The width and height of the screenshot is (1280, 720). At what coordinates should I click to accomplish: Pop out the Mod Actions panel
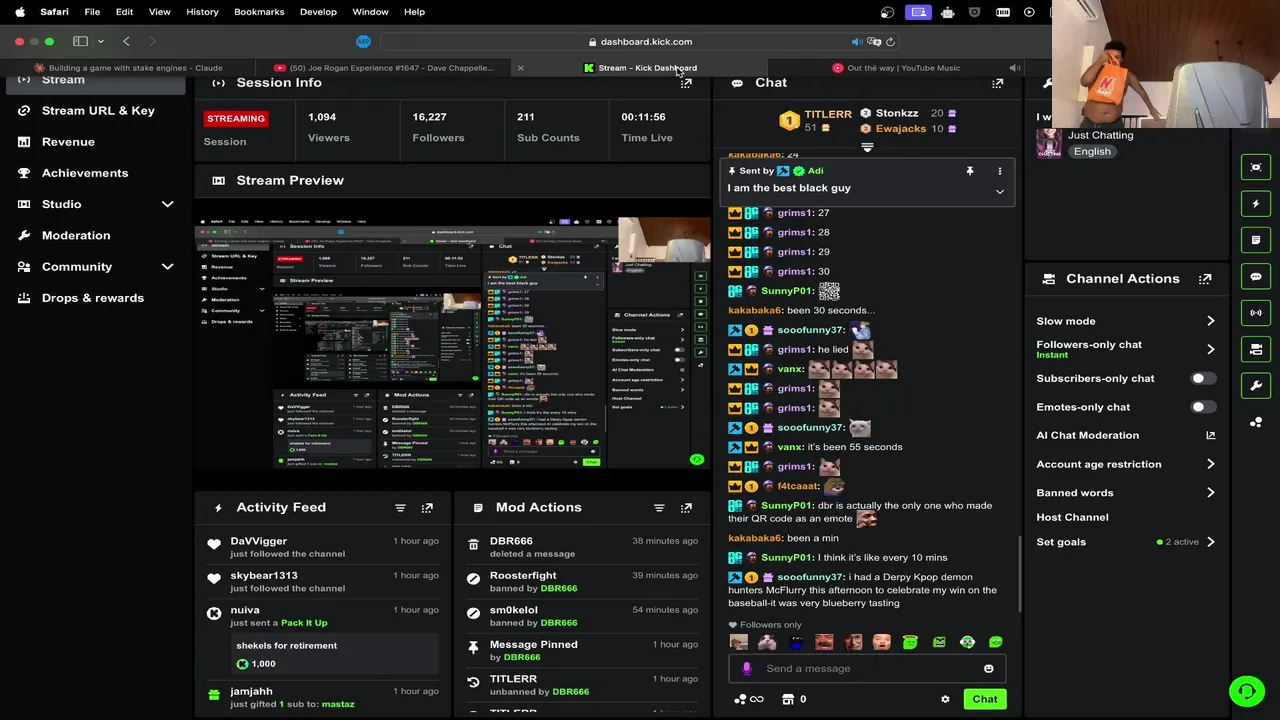click(x=686, y=508)
